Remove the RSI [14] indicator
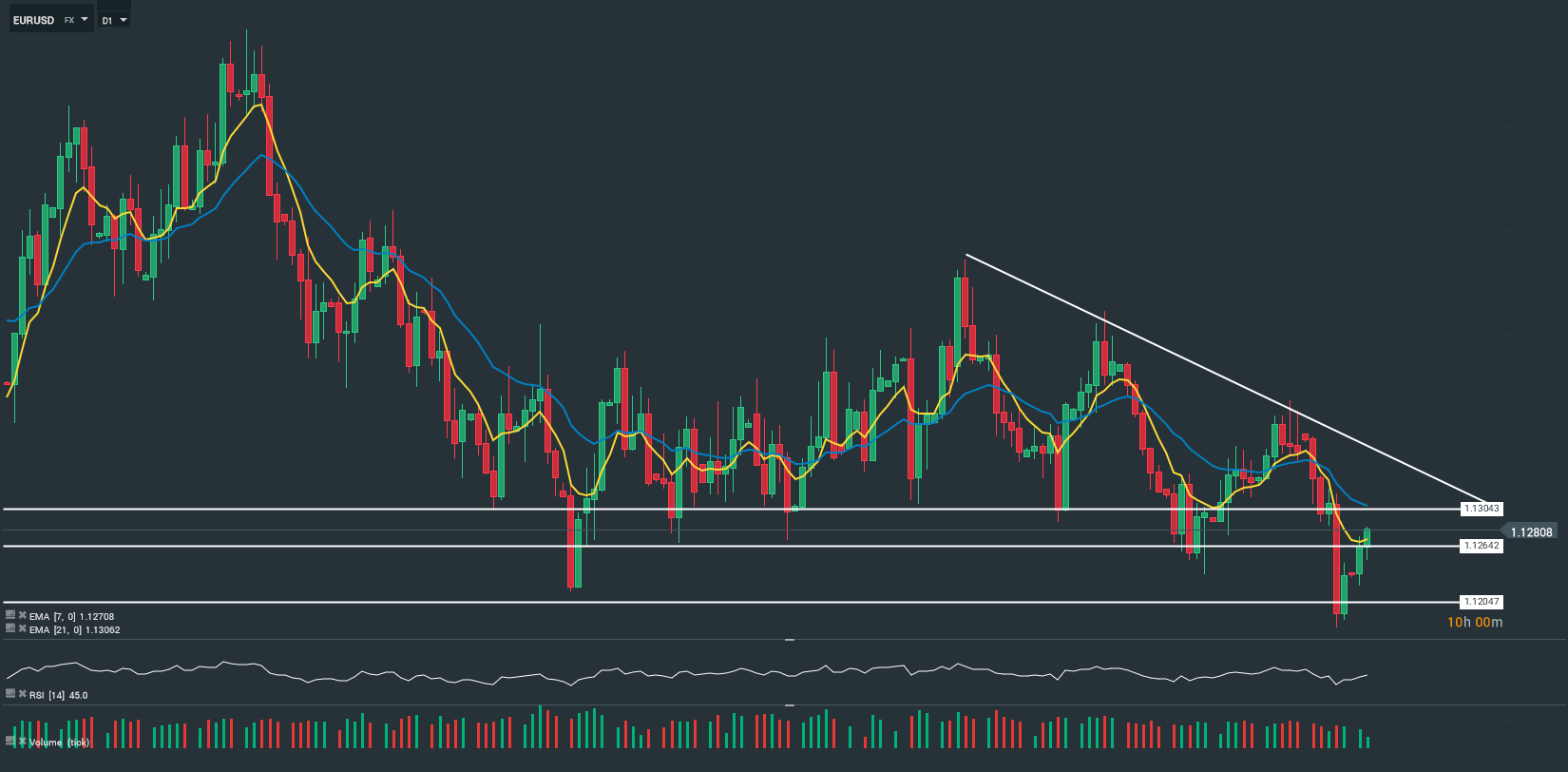This screenshot has width=1568, height=772. pos(22,695)
